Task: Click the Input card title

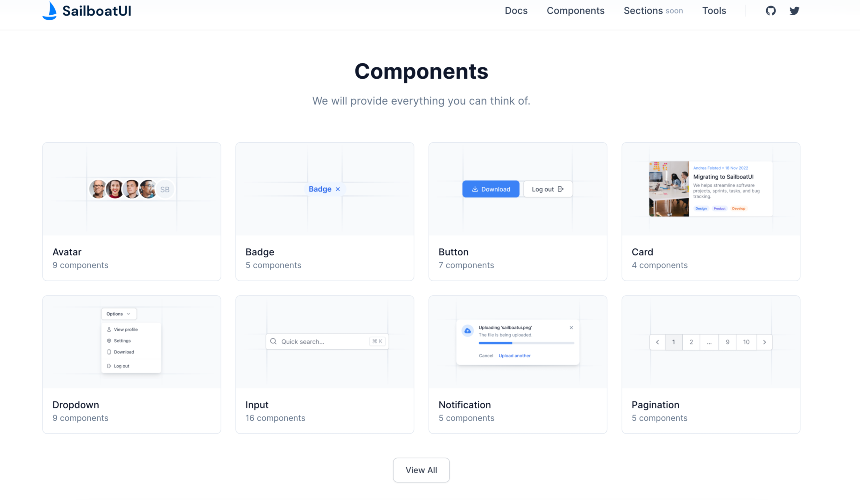Action: point(257,405)
